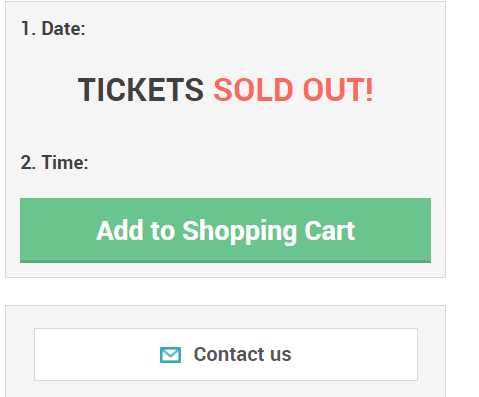Add tickets to the shopping cart
The image size is (479, 397).
click(225, 230)
